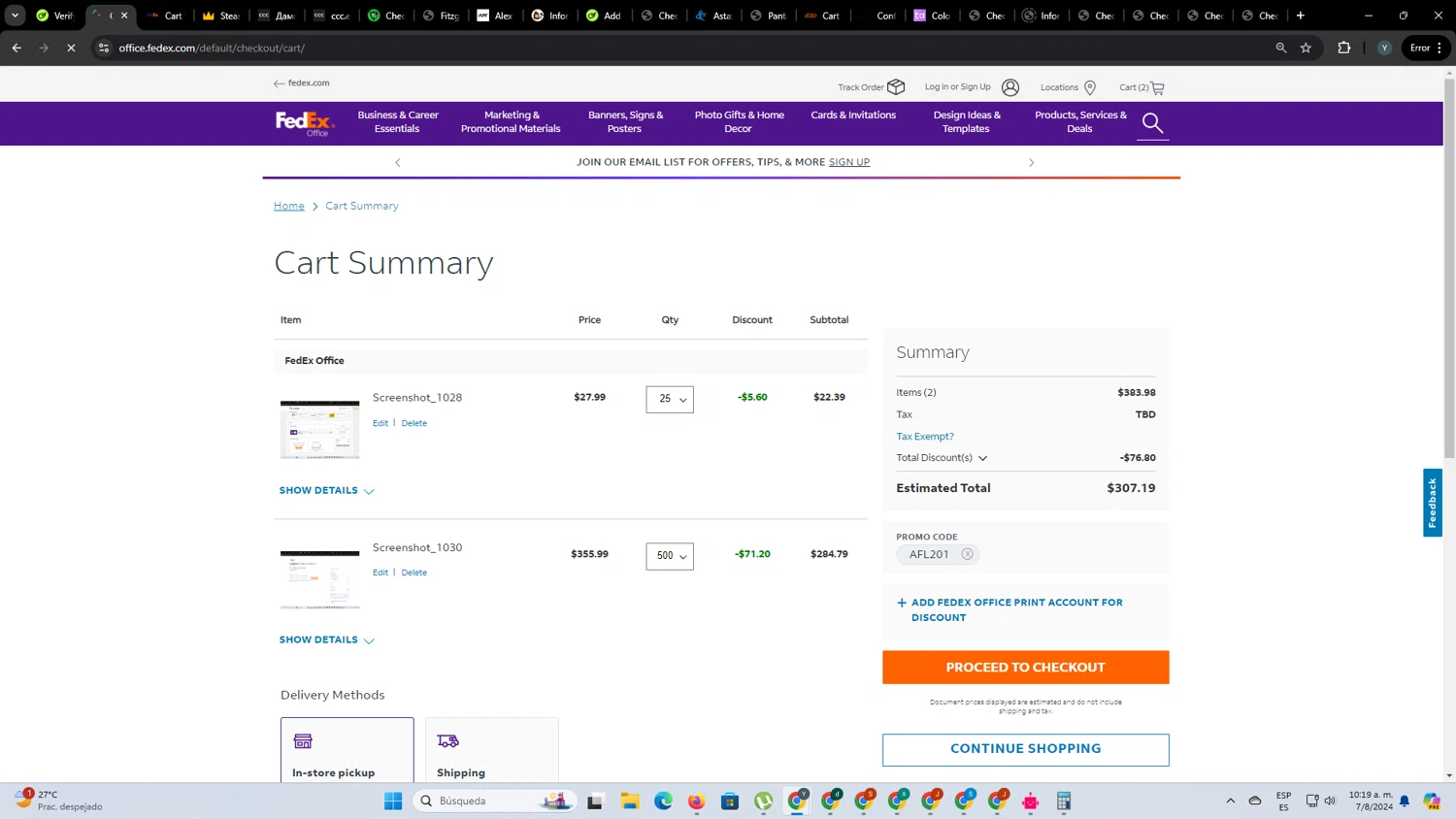1456x819 pixels.
Task: Expand Show Details for Screenshot_1028
Action: [326, 491]
